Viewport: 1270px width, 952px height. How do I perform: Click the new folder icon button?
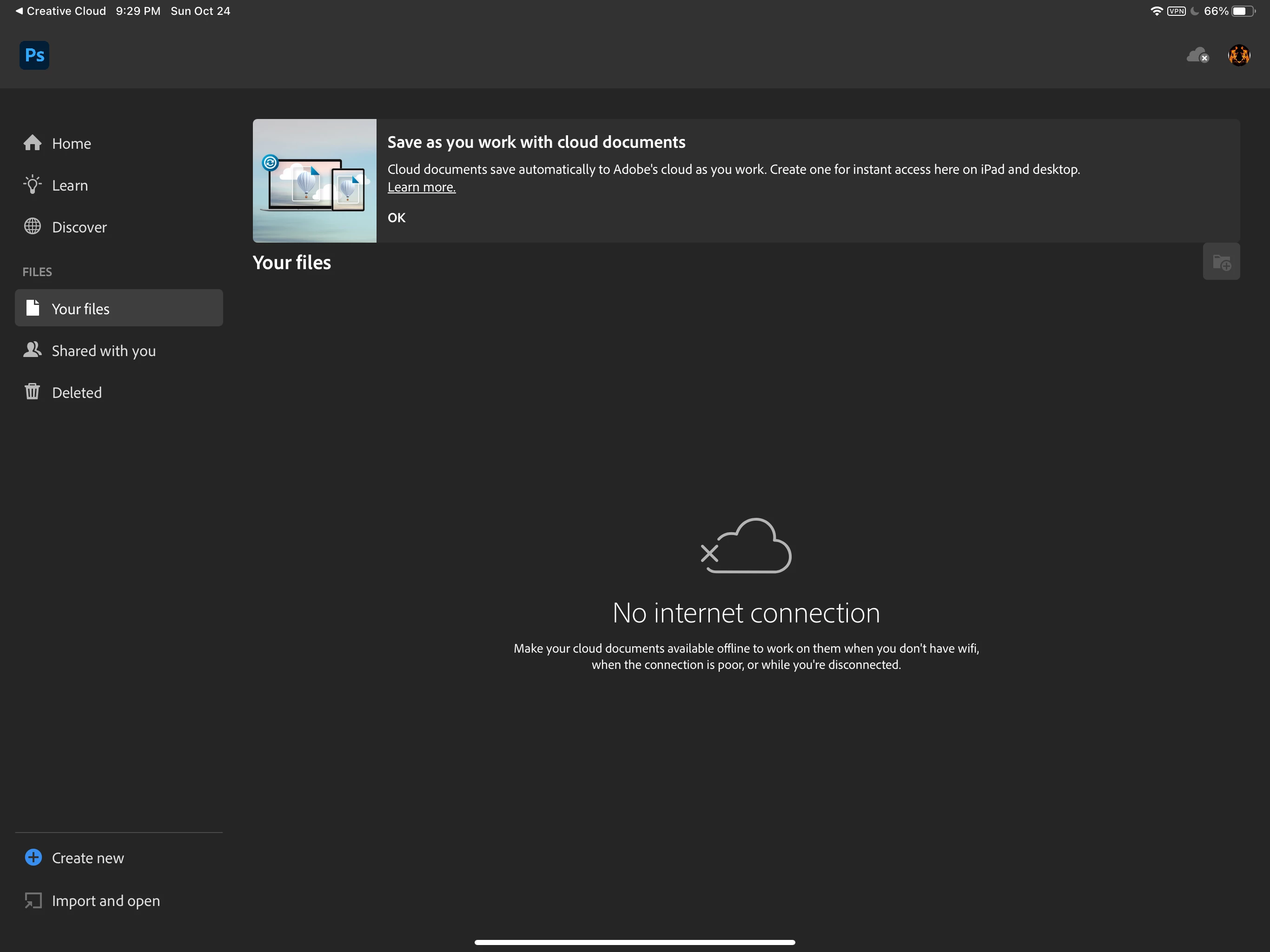(x=1221, y=262)
